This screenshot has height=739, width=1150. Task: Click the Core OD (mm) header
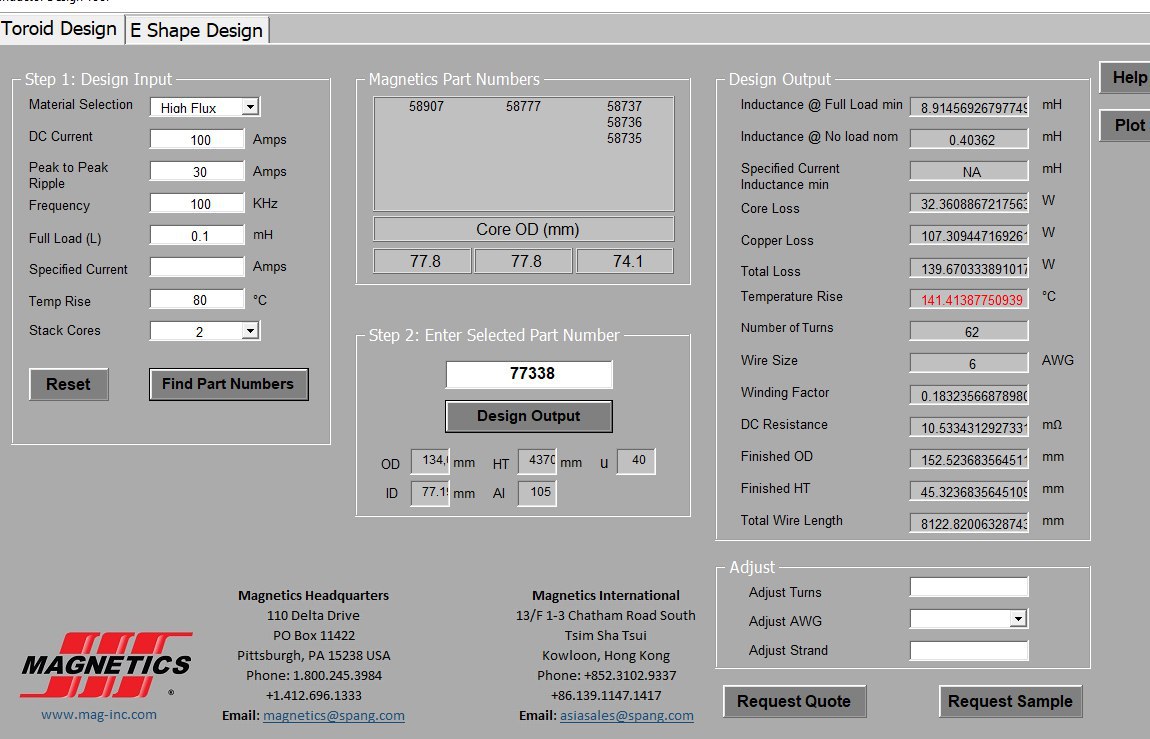point(524,229)
